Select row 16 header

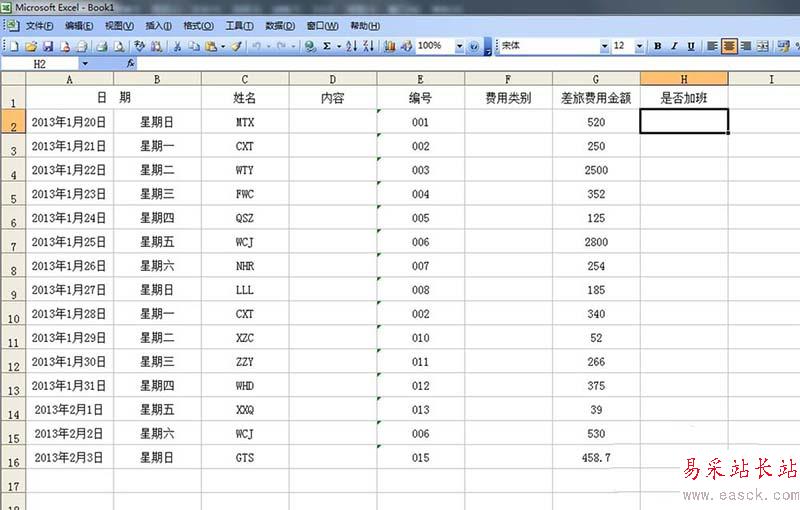(13, 457)
